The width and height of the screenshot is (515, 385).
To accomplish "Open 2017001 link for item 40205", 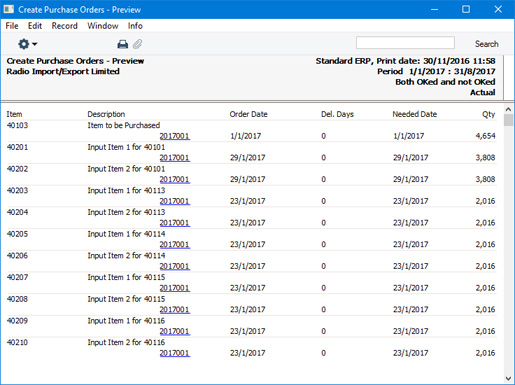I will [175, 244].
